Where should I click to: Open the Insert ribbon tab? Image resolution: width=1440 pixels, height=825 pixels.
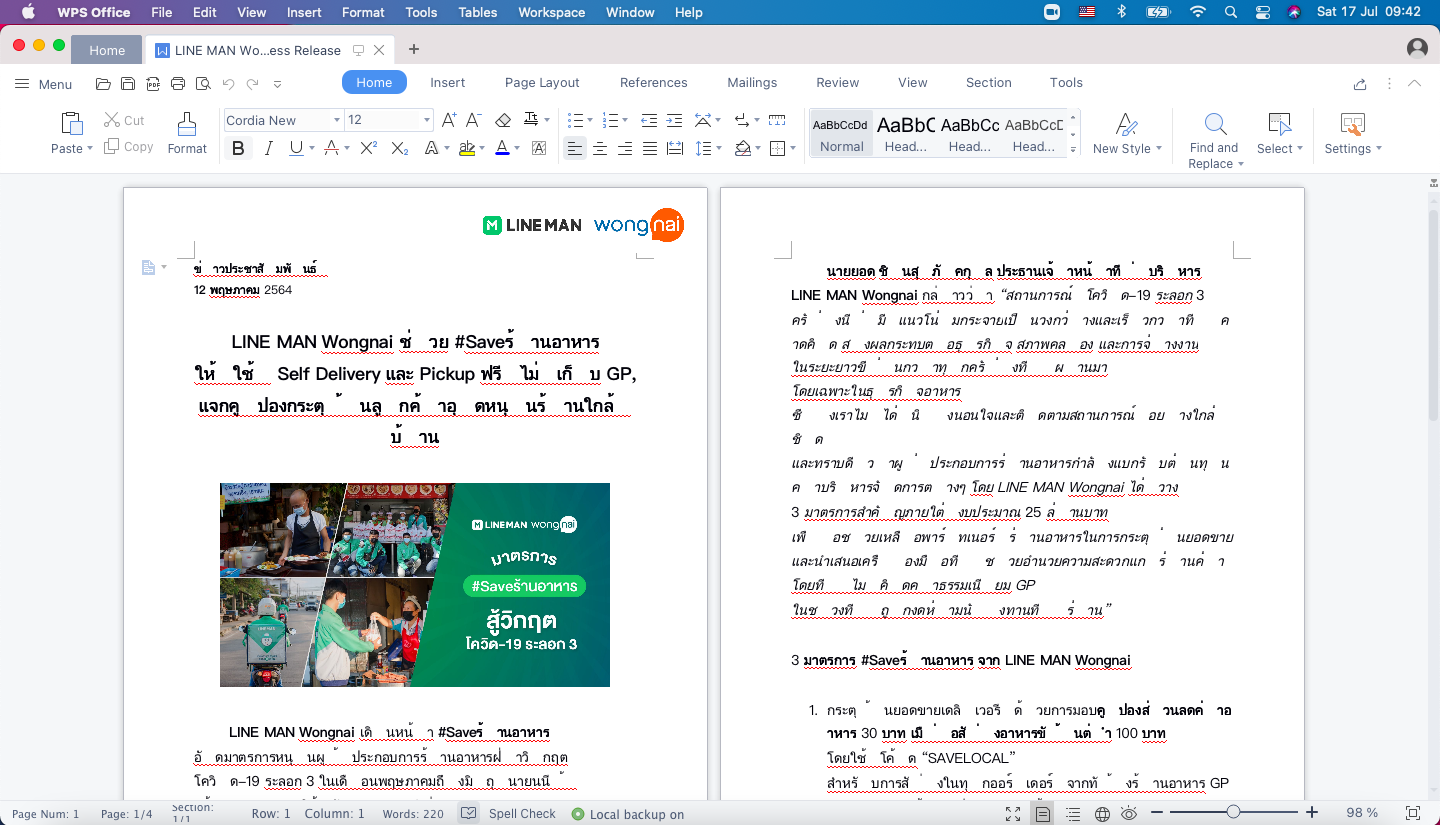coord(448,83)
